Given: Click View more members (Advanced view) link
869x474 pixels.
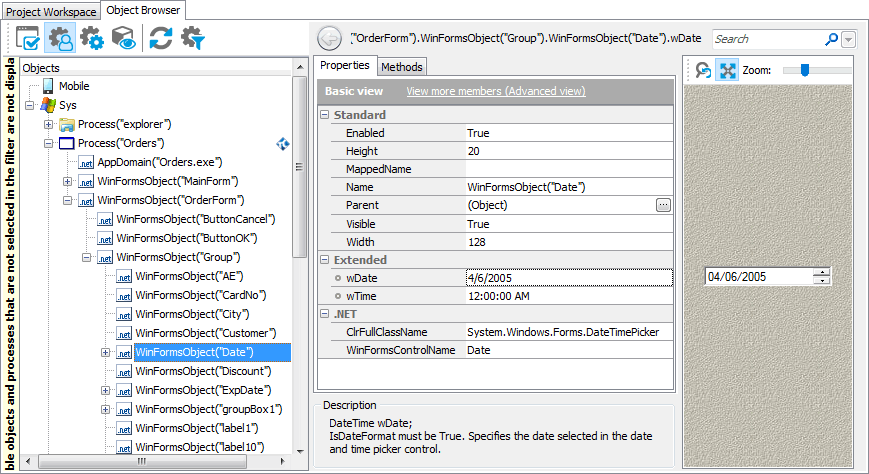Looking at the screenshot, I should pyautogui.click(x=495, y=91).
